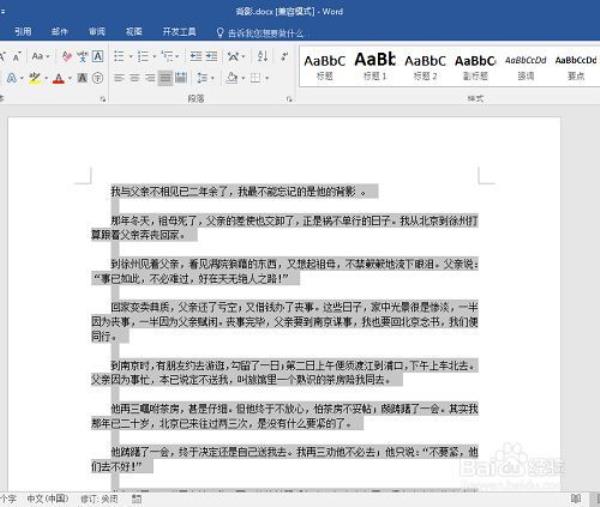Apply the 强调 style
This screenshot has width=600, height=507.
point(526,67)
